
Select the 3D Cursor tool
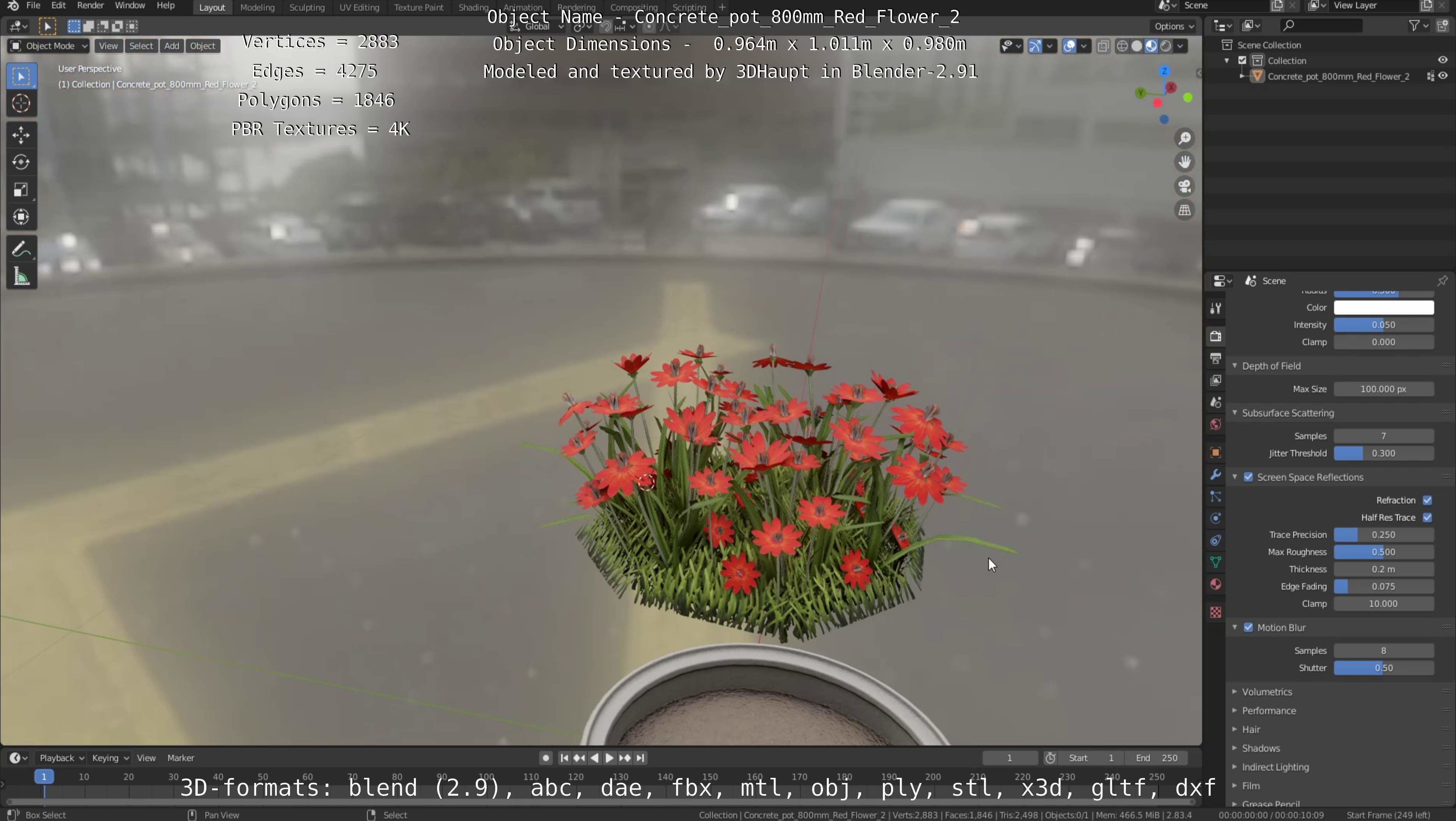point(21,104)
